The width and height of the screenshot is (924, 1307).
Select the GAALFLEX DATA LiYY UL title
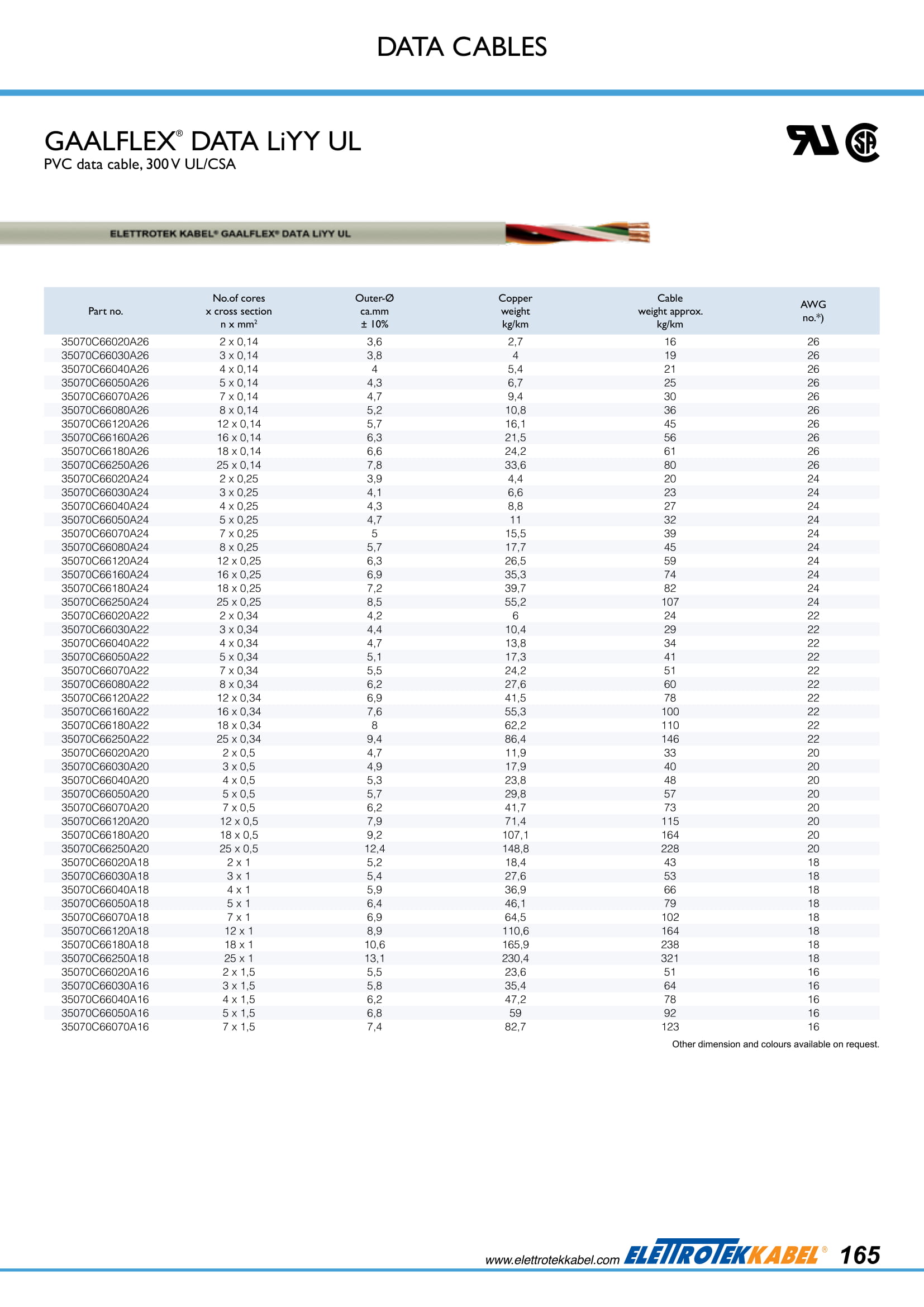(203, 141)
